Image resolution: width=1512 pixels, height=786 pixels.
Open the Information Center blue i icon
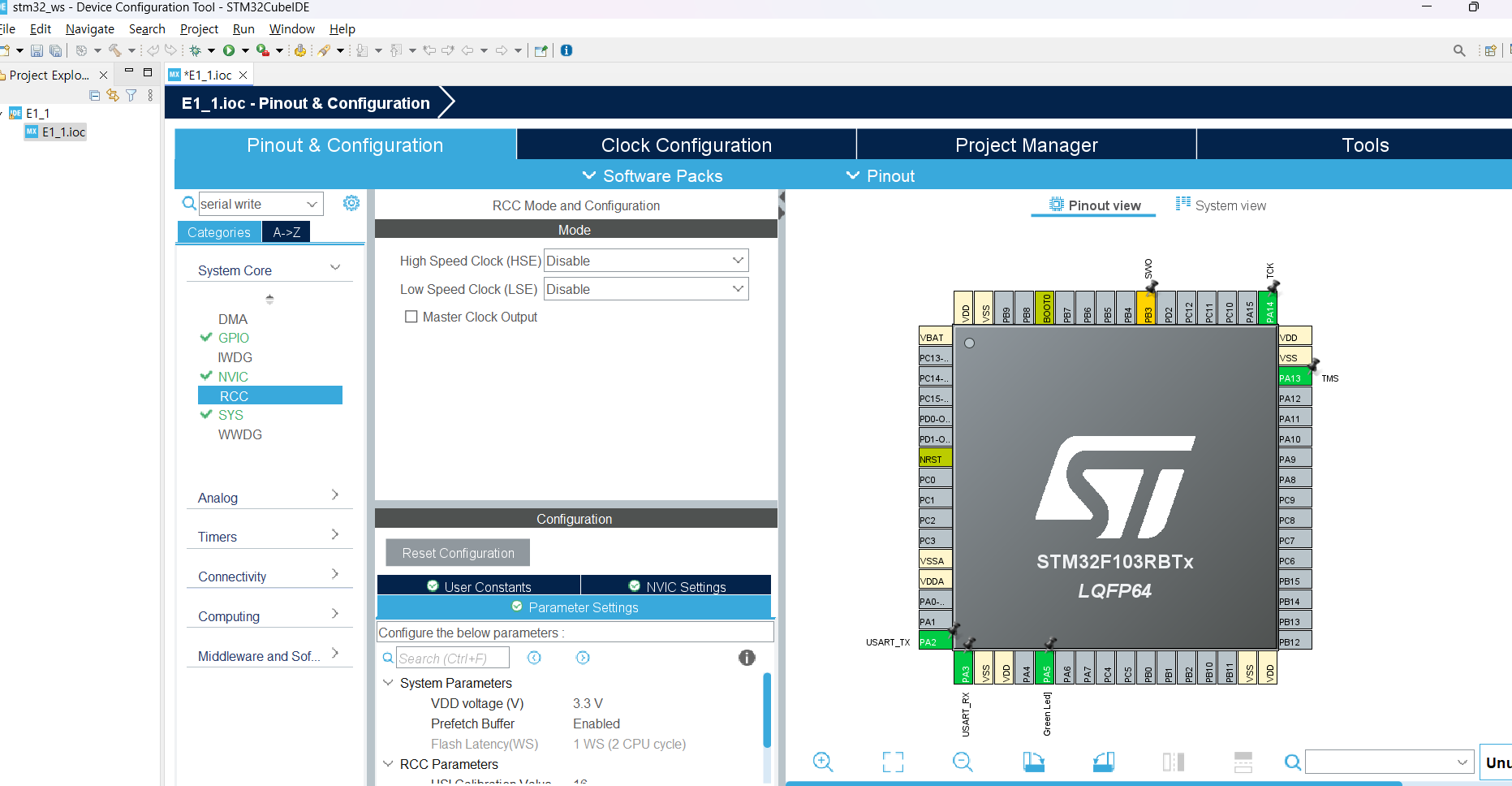tap(566, 50)
